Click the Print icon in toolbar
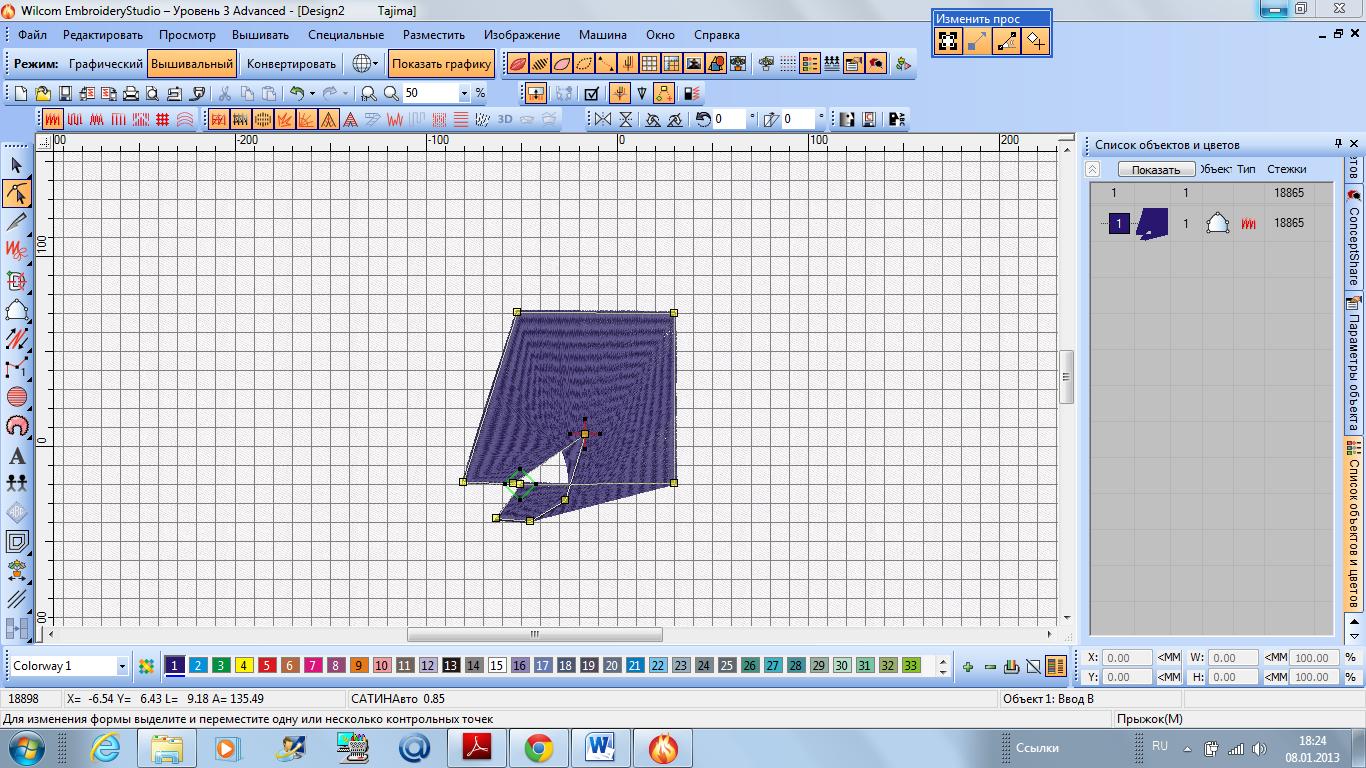1366x768 pixels. pyautogui.click(x=130, y=93)
